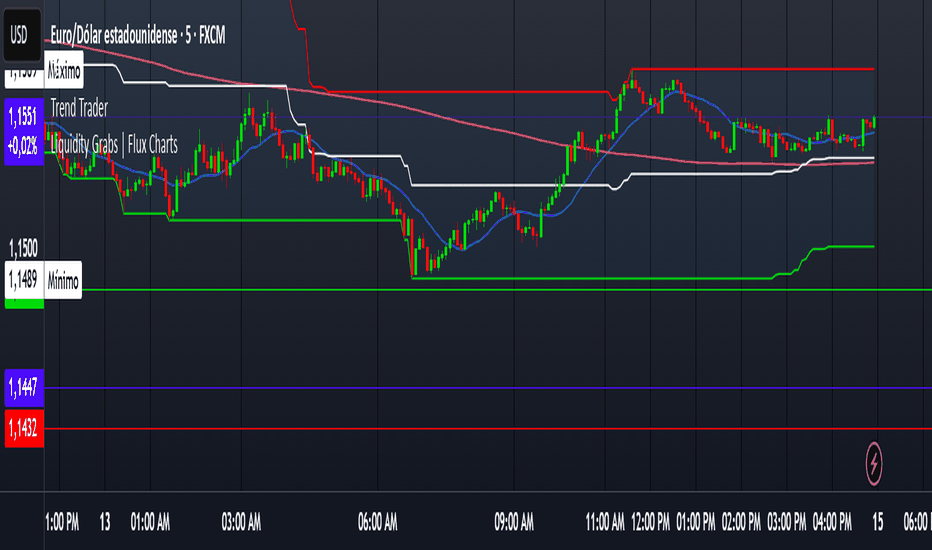Click the date 15 marker on time axis

pyautogui.click(x=878, y=523)
